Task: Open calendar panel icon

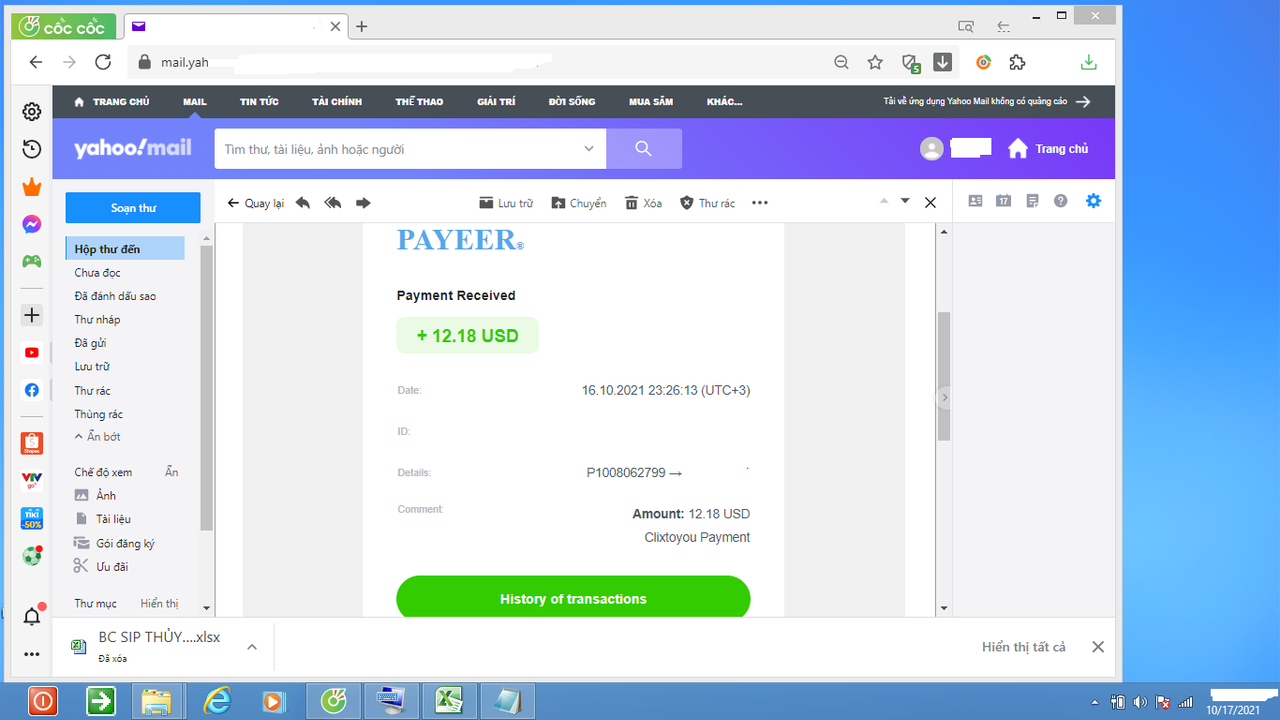Action: [1004, 201]
